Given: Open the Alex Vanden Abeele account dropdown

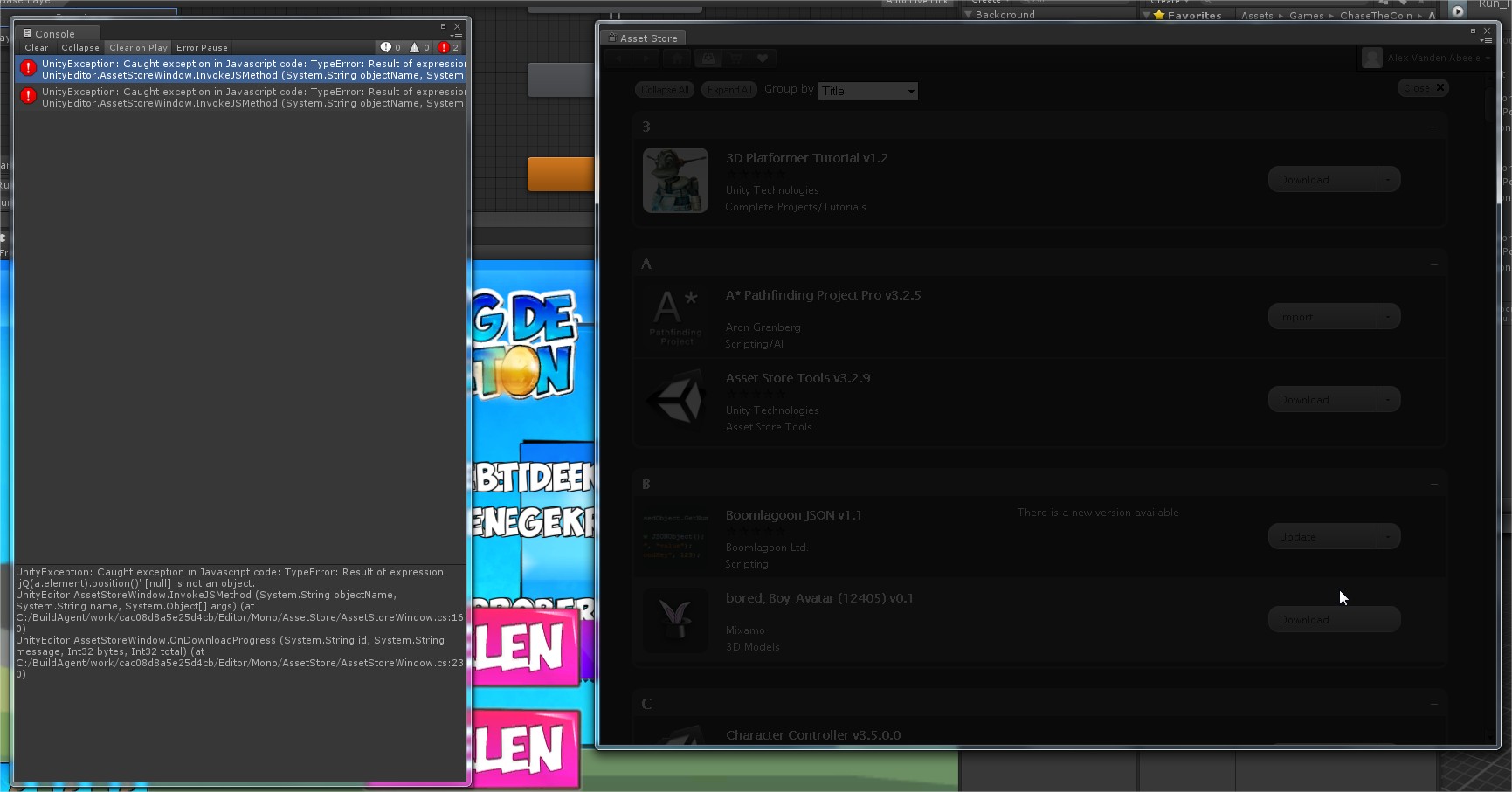Looking at the screenshot, I should click(1428, 59).
